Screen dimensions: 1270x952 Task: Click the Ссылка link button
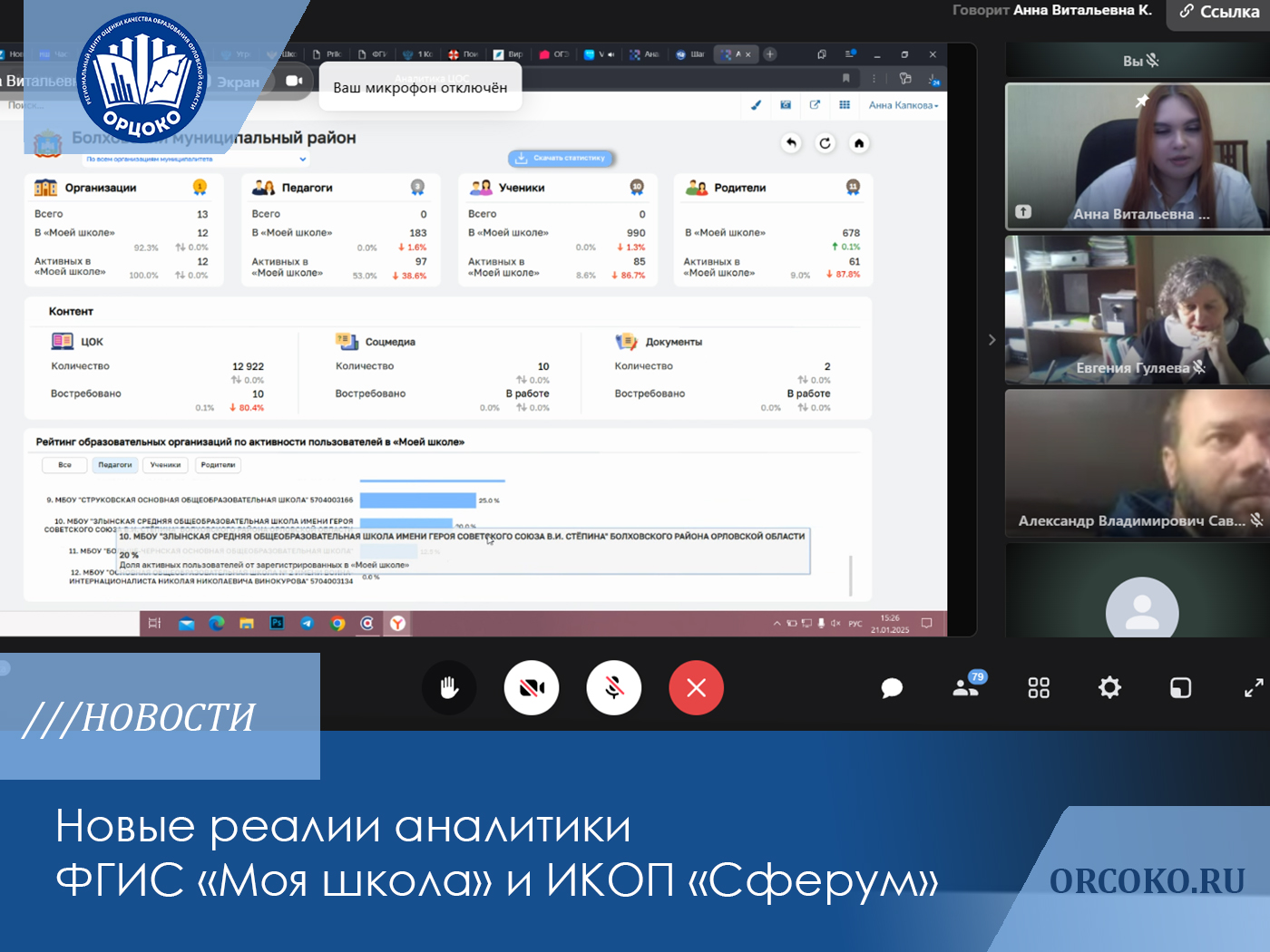point(1219,13)
